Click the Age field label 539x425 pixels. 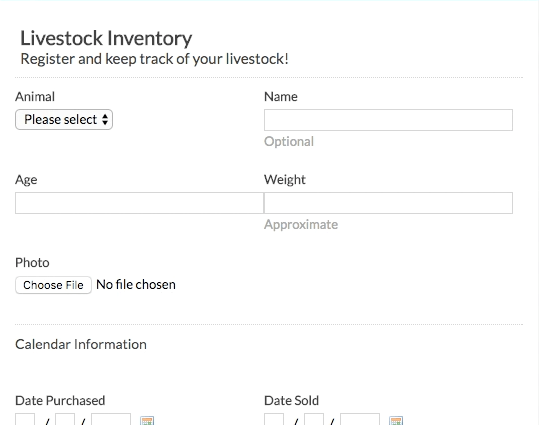pos(26,180)
